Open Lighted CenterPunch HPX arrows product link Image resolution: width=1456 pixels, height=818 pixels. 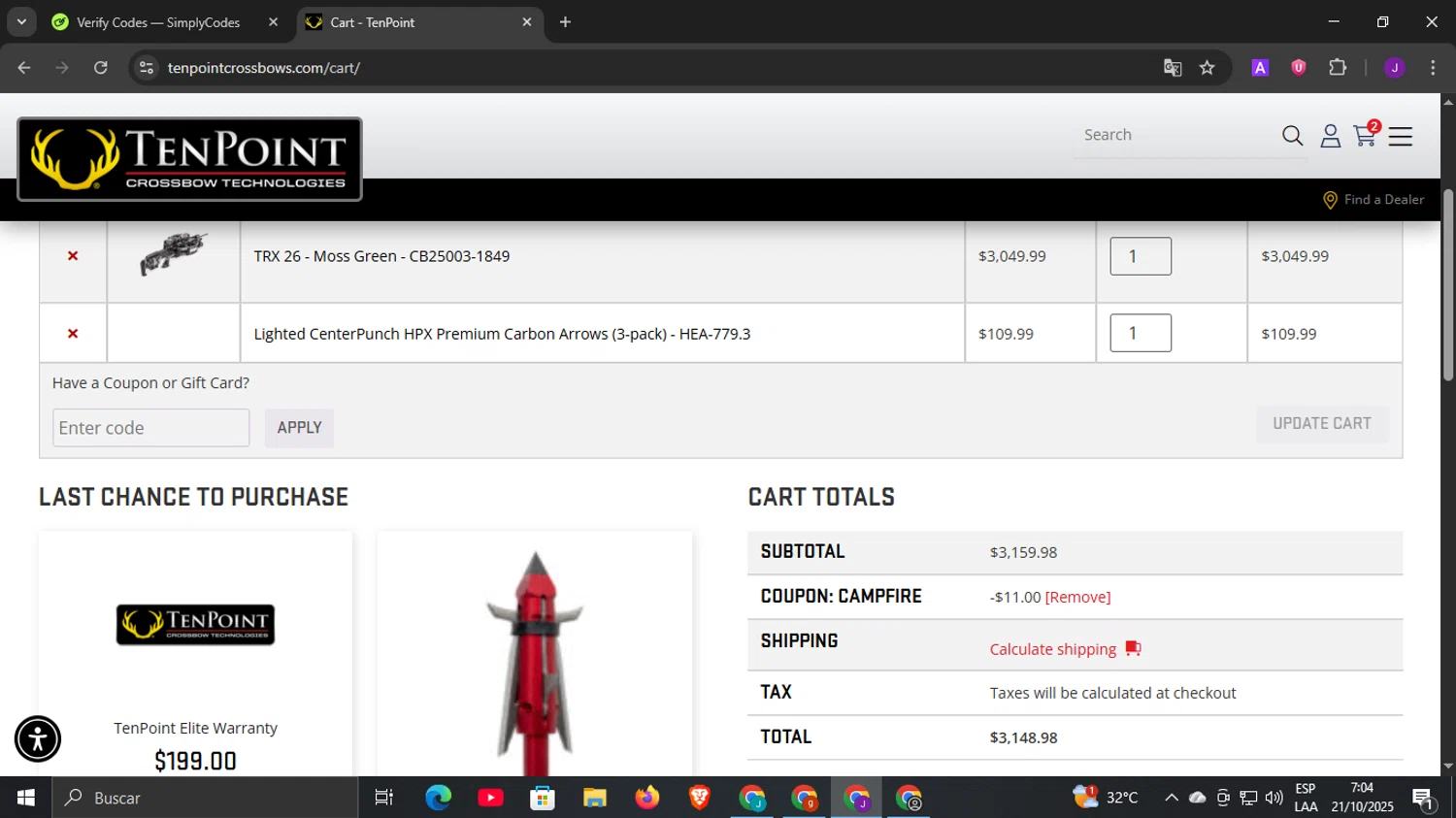[x=502, y=334]
